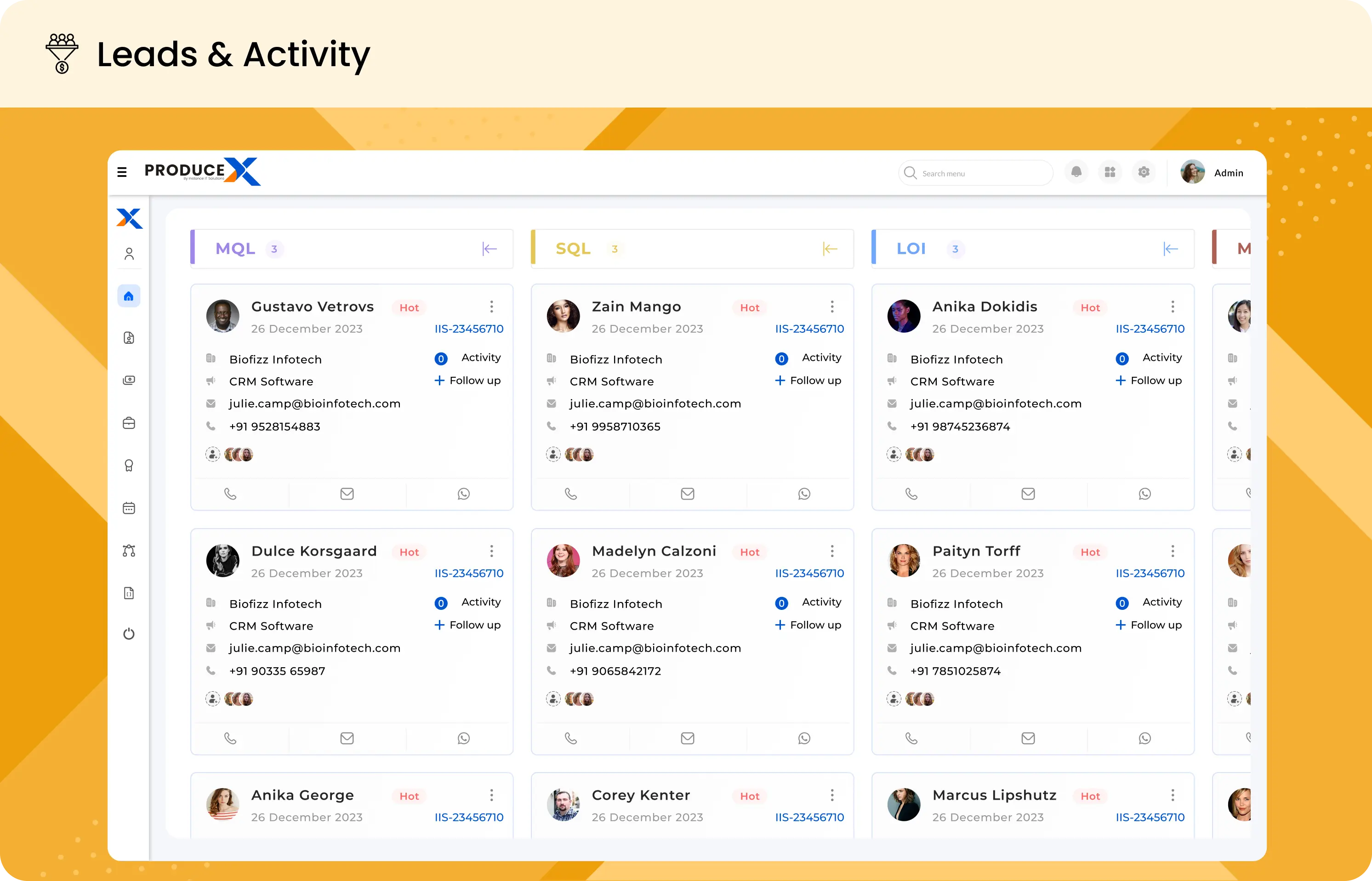Open the hamburger menu beside ProduceX logo
This screenshot has width=1372, height=881.
[122, 171]
